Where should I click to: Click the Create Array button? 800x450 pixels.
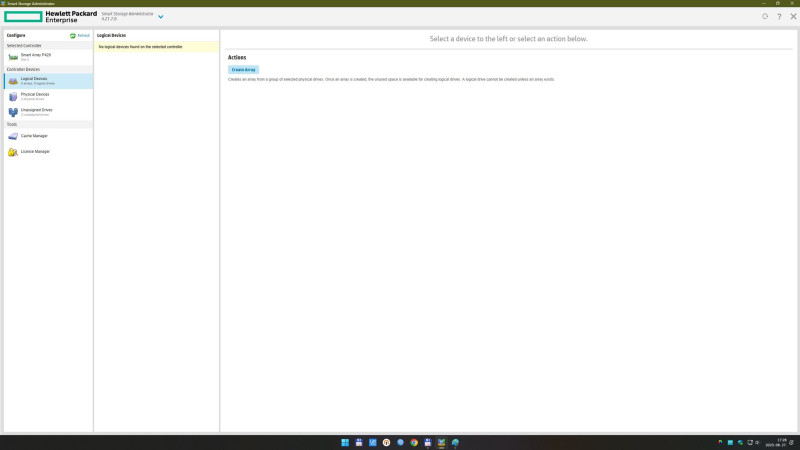pos(243,69)
